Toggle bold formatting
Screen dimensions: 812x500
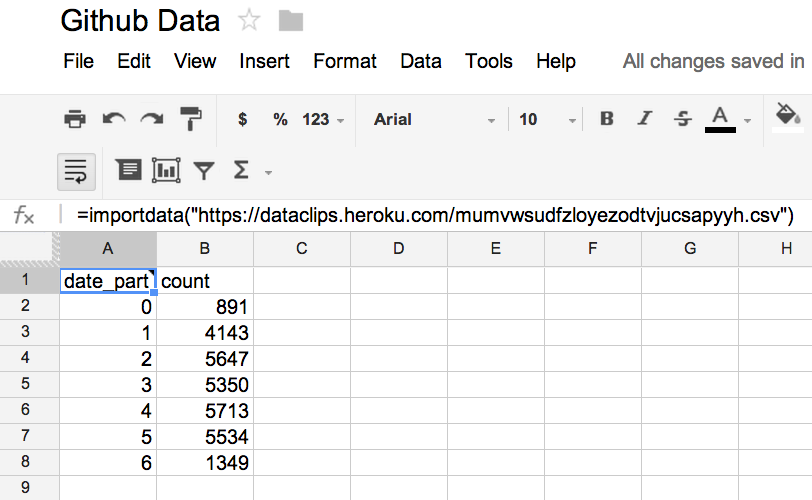tap(606, 120)
